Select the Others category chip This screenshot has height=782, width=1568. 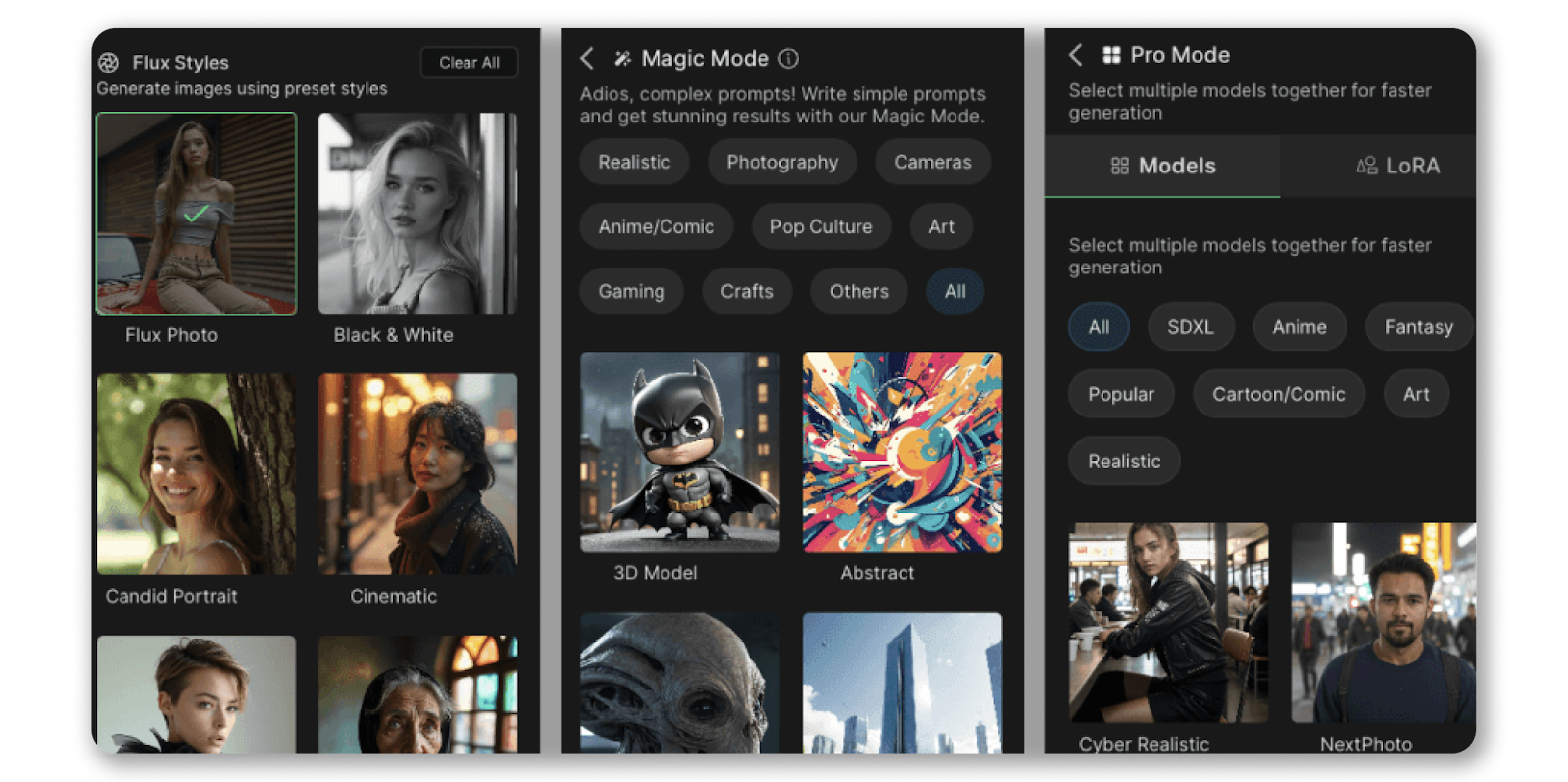point(858,291)
